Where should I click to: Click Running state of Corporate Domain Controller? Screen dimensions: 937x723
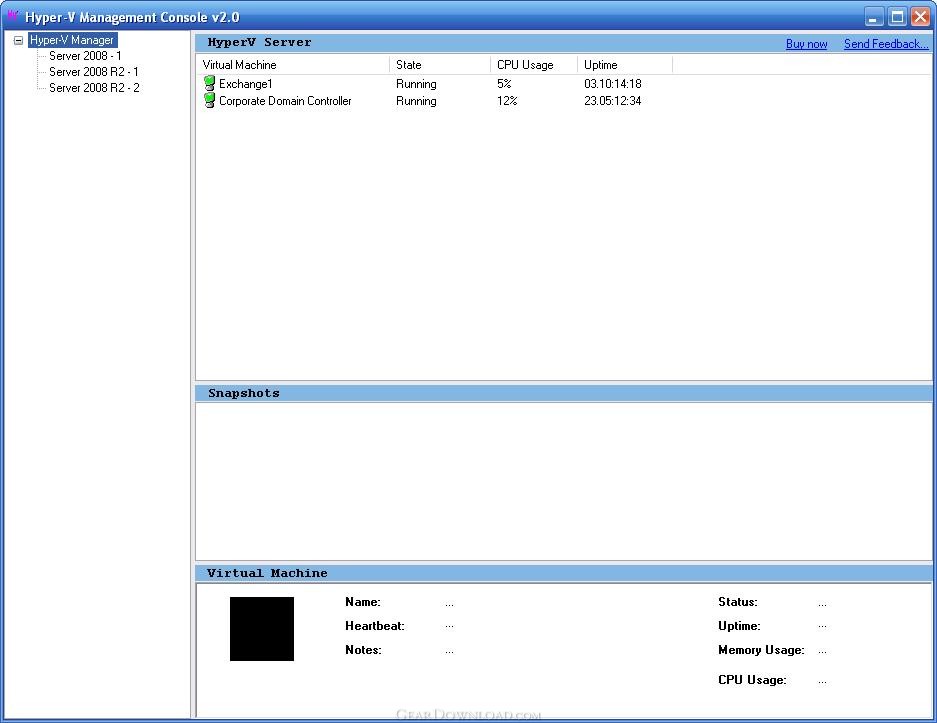(417, 100)
